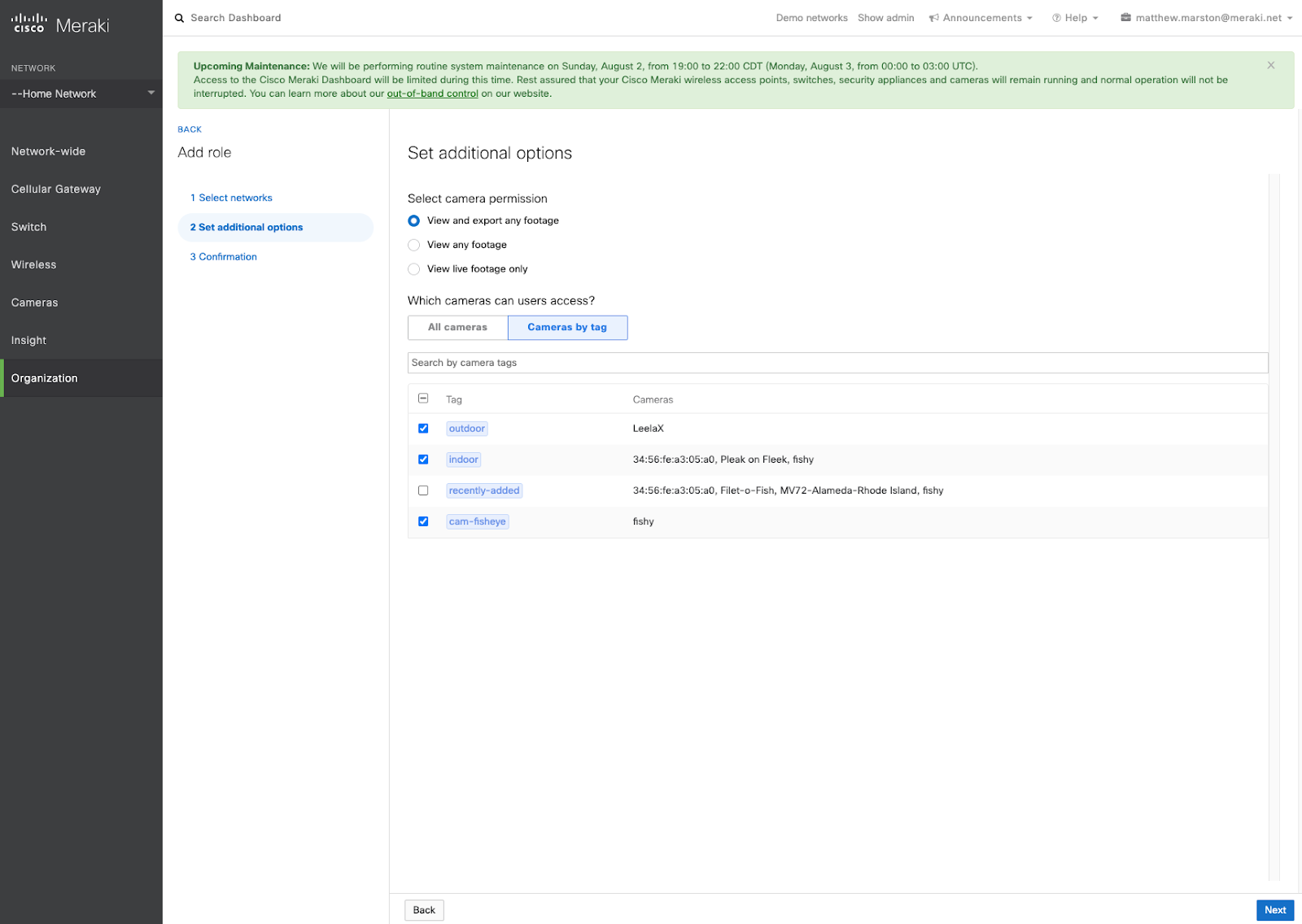
Task: Click the Announcements megaphone icon
Action: coord(934,18)
